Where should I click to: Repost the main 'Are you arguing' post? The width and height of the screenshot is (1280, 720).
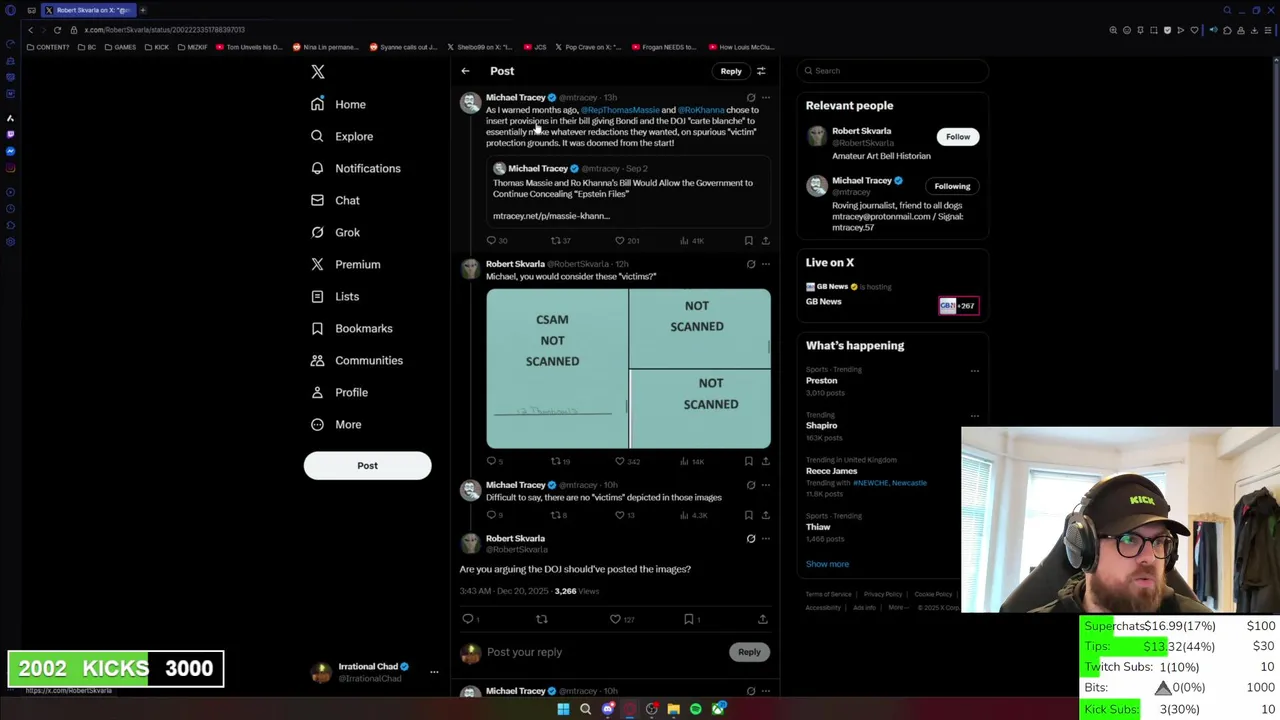542,619
